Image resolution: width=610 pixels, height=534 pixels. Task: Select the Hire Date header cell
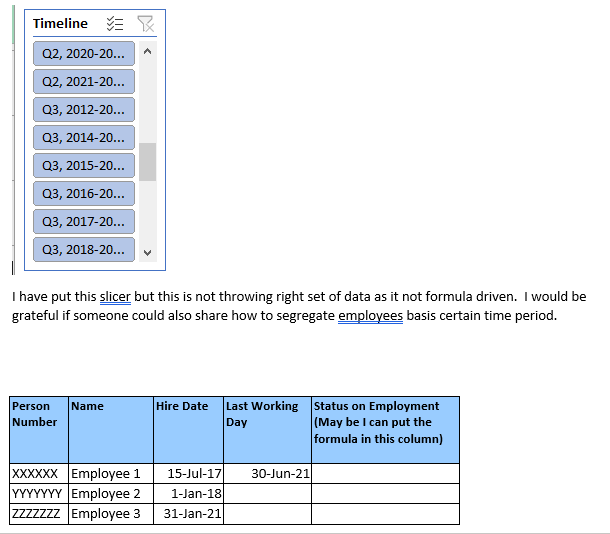click(189, 430)
